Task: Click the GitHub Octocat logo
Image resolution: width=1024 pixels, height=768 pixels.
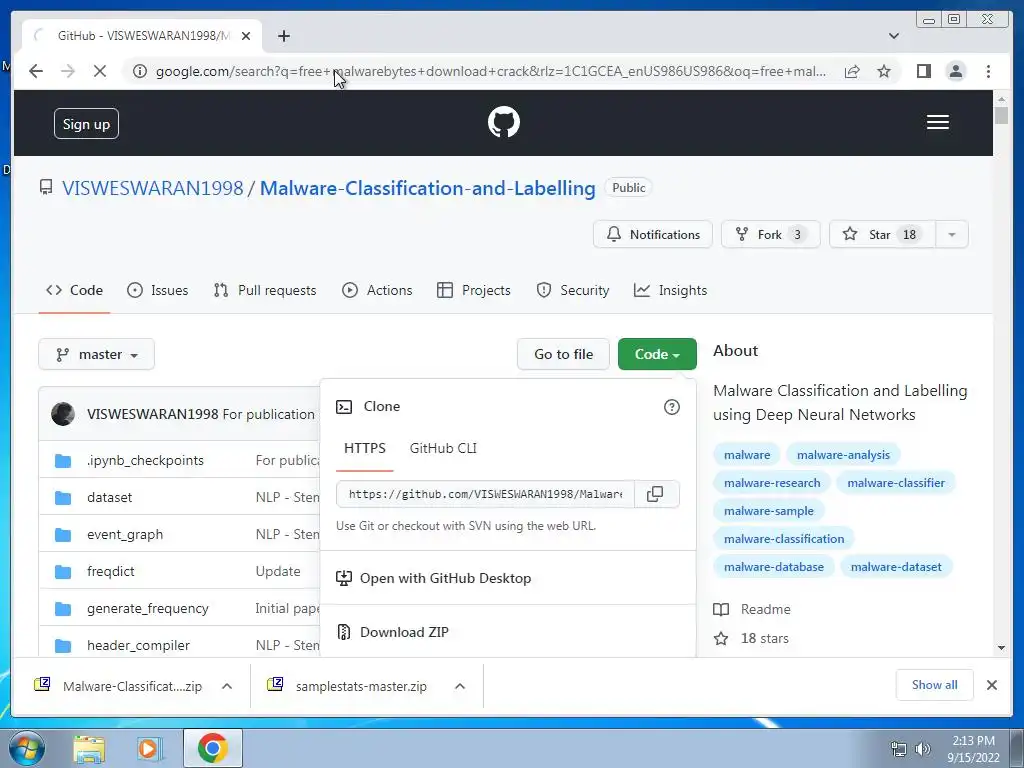Action: click(x=504, y=122)
